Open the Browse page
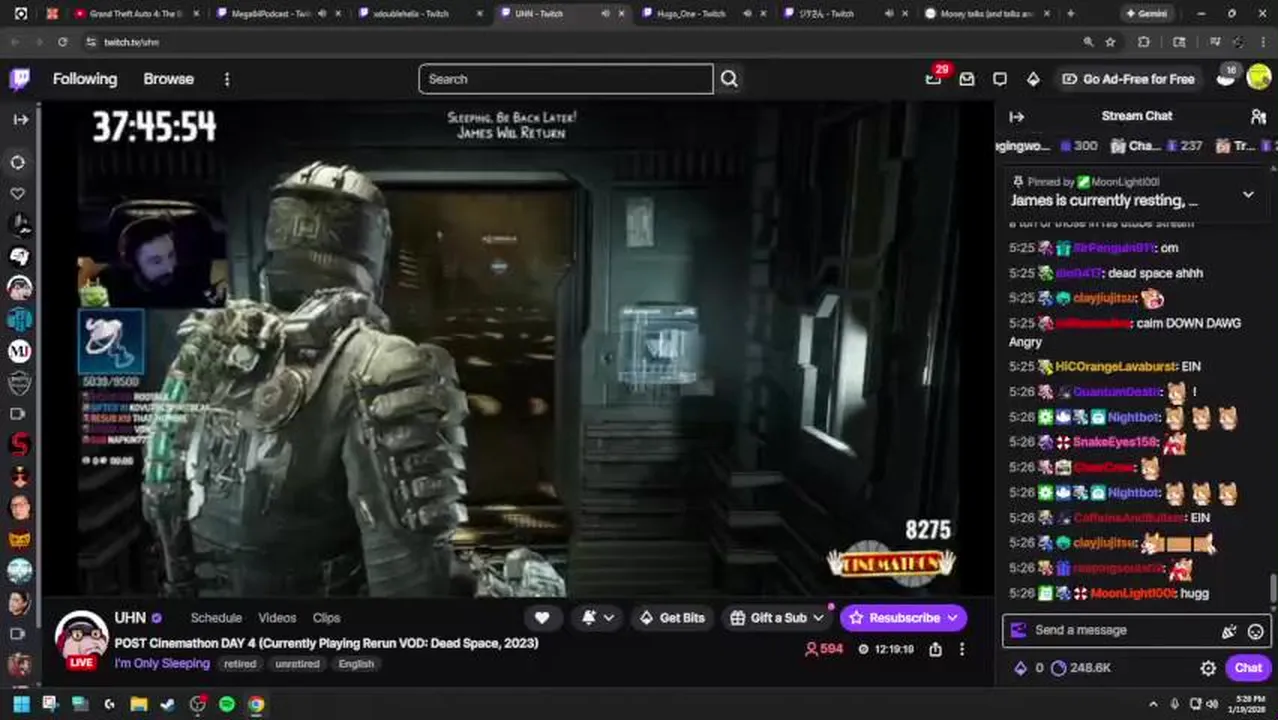The image size is (1278, 720). [x=168, y=79]
